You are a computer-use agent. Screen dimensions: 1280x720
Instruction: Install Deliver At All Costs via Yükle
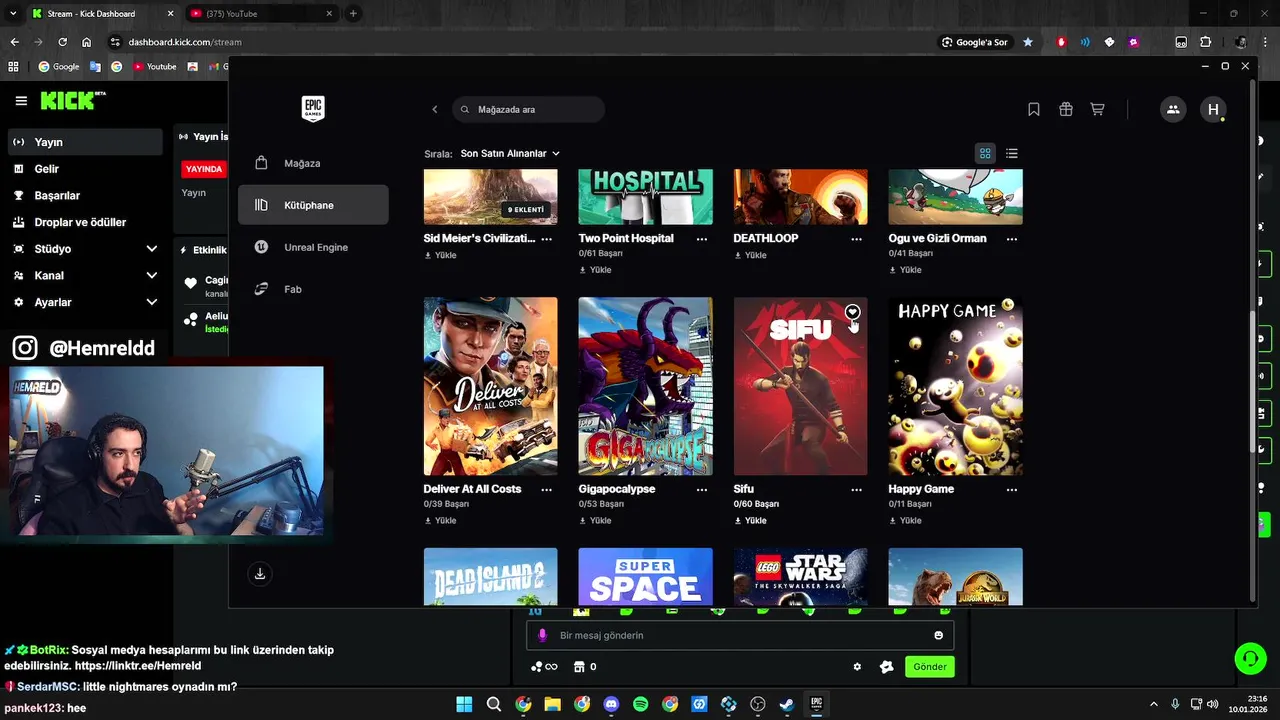(440, 520)
